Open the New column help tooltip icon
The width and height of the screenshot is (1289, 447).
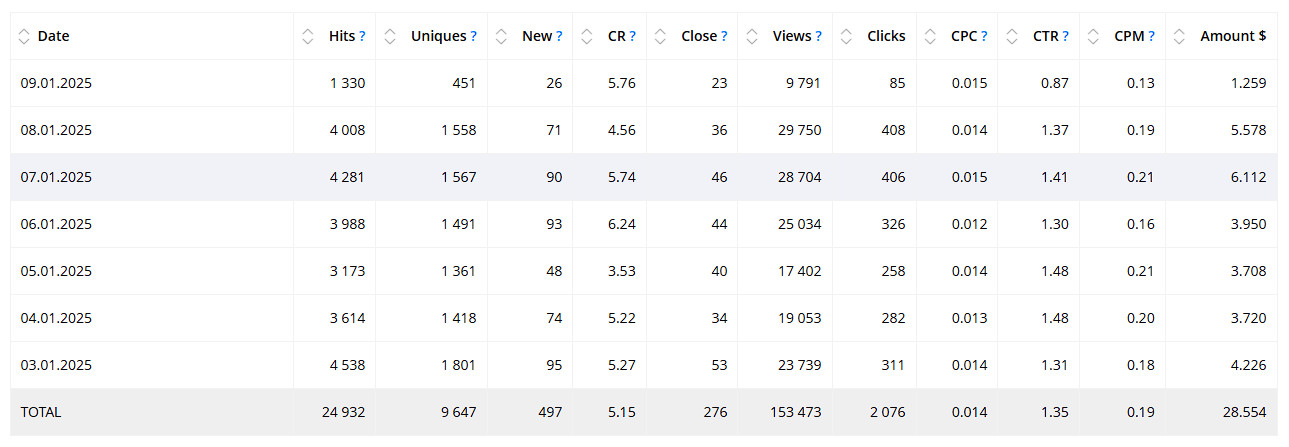coord(559,36)
